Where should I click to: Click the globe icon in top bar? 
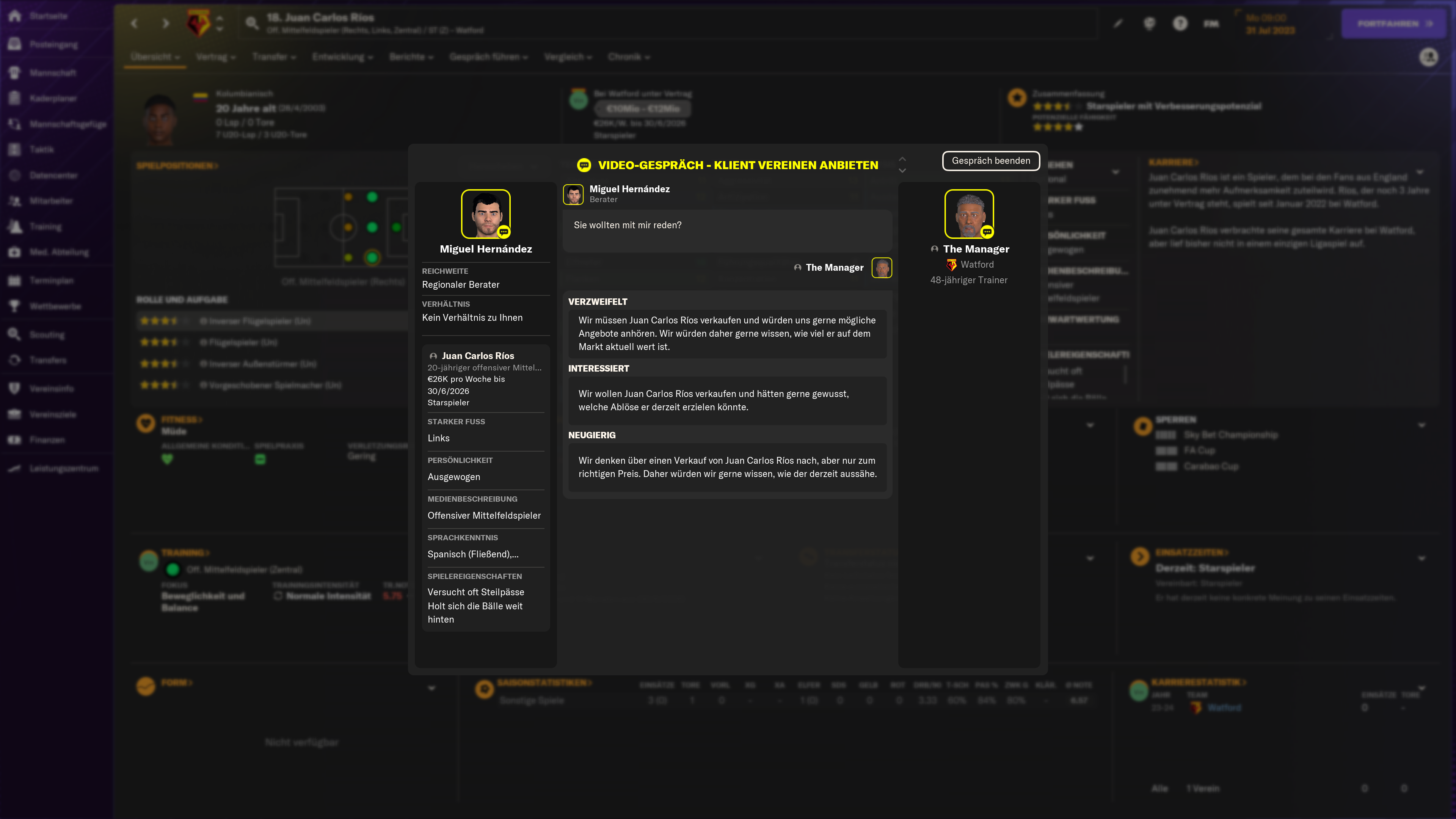coord(1149,23)
